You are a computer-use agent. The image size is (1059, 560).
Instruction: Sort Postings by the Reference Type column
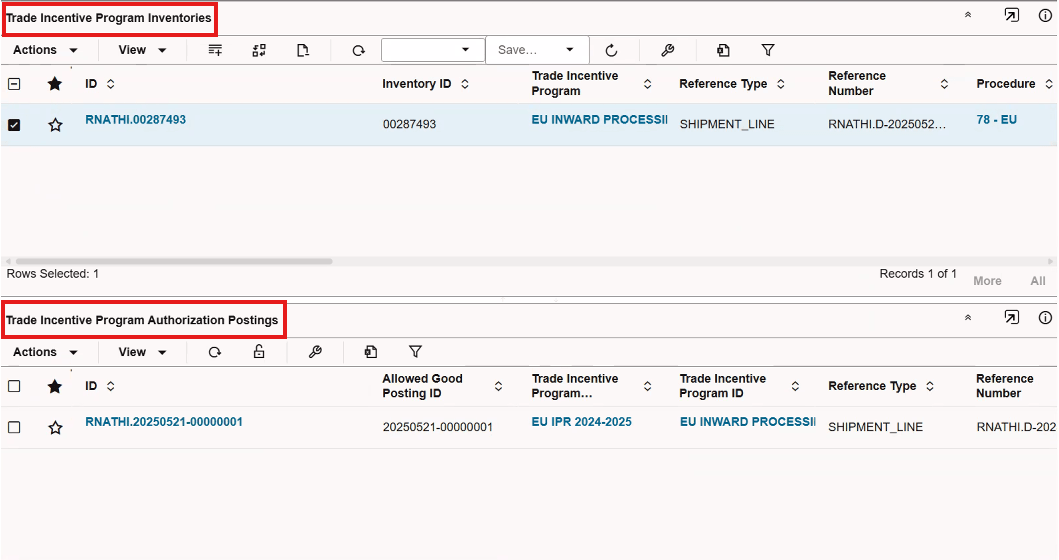[930, 386]
